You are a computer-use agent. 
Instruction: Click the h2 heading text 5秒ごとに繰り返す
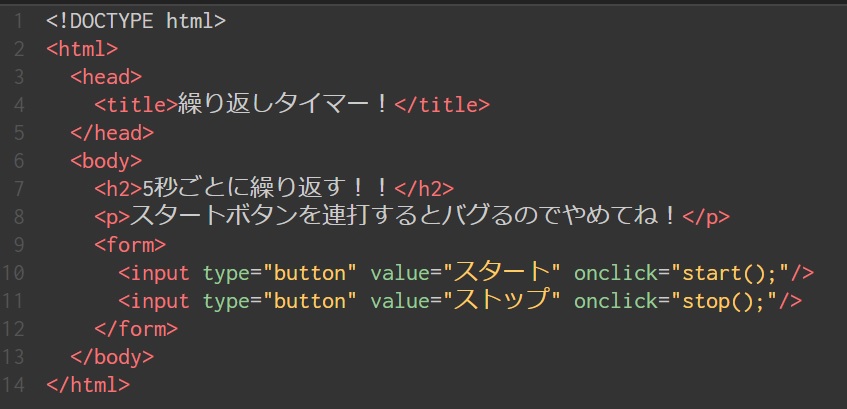267,188
